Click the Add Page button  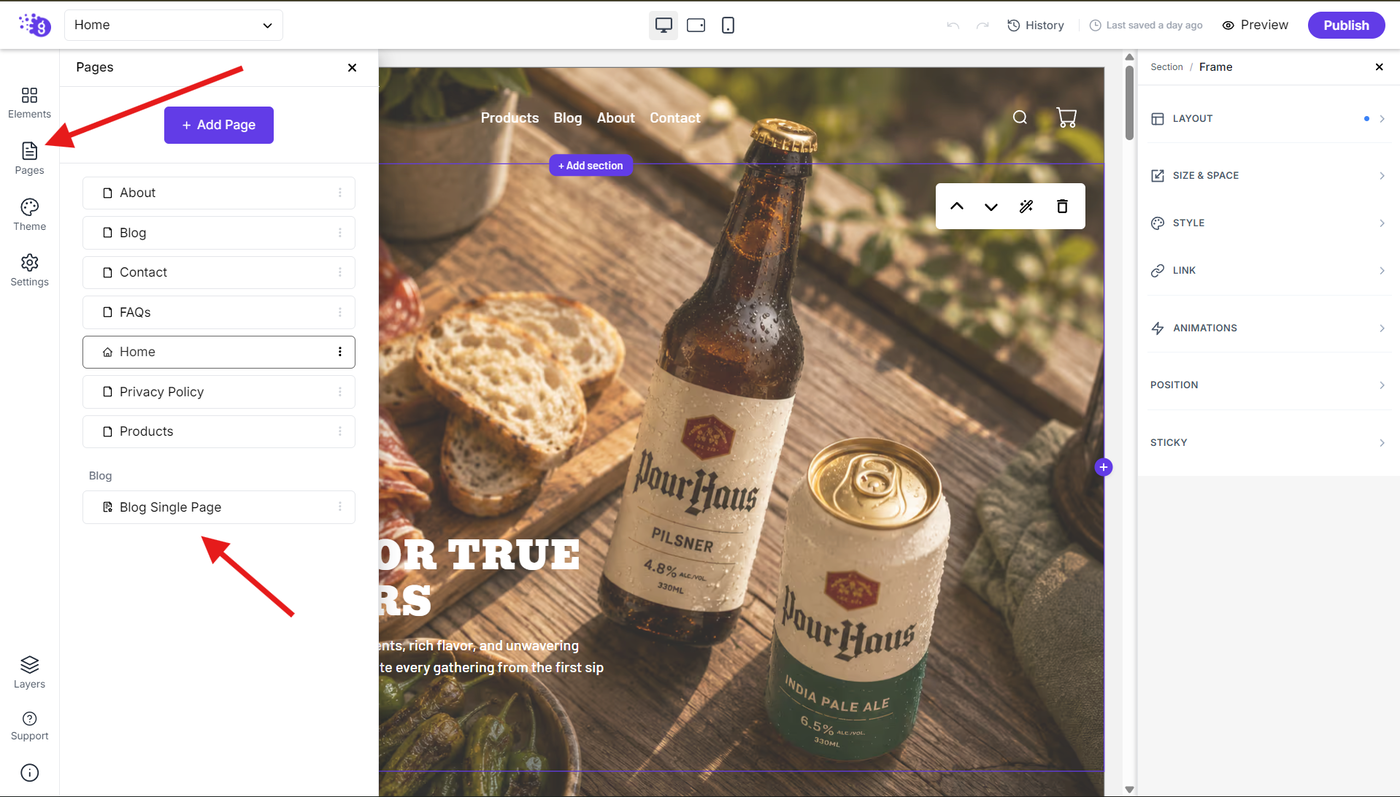[219, 125]
